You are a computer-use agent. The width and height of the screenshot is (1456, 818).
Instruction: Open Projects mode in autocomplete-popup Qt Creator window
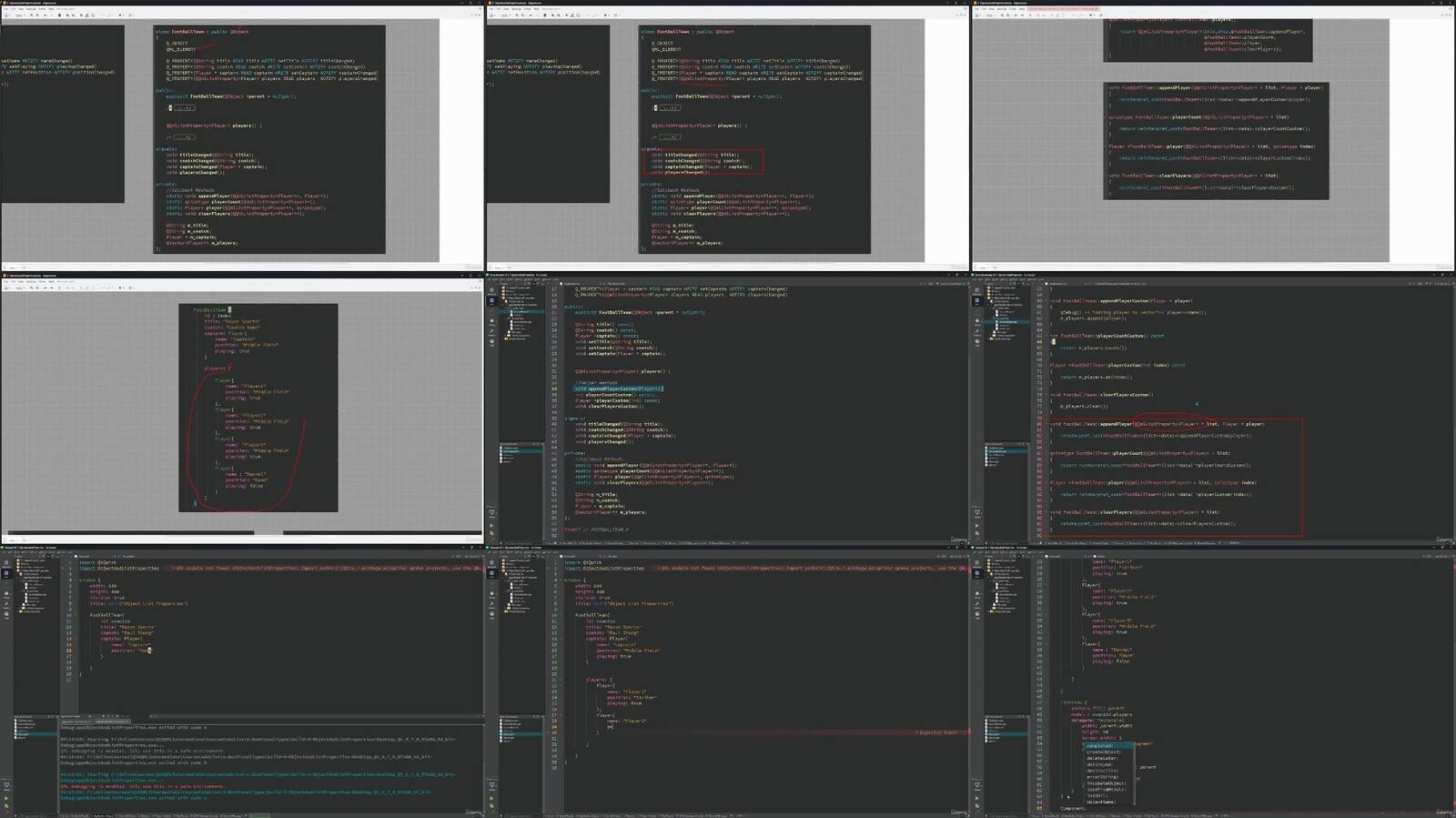point(976,604)
